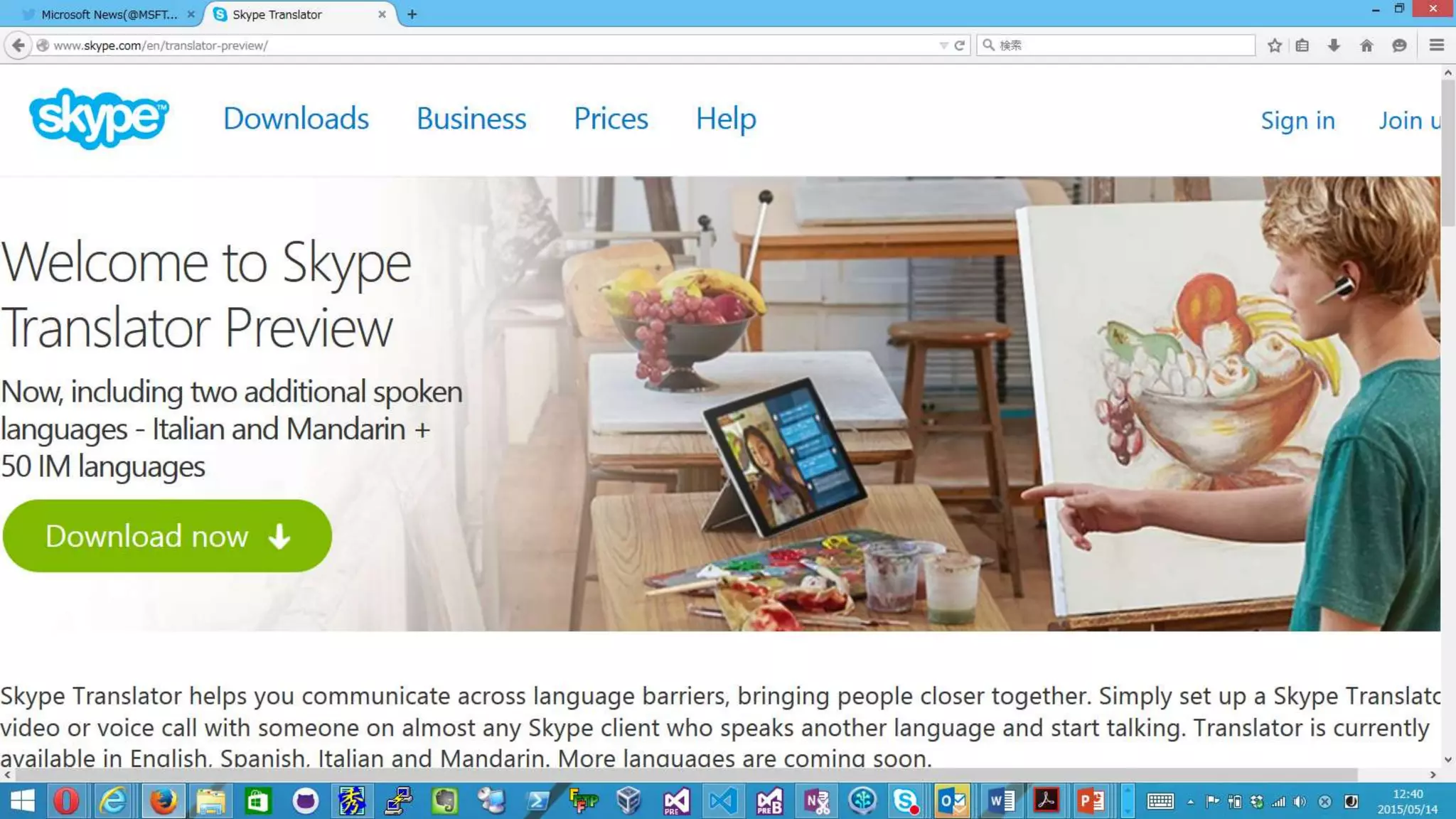Open a new browser tab
The image size is (1456, 819).
click(412, 14)
